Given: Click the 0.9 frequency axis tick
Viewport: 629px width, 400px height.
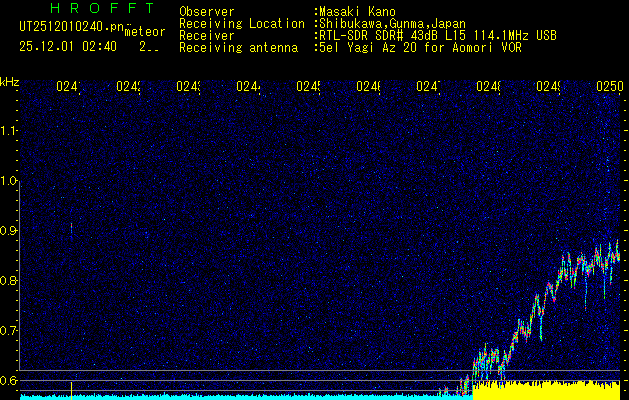Looking at the screenshot, I should pyautogui.click(x=10, y=231).
